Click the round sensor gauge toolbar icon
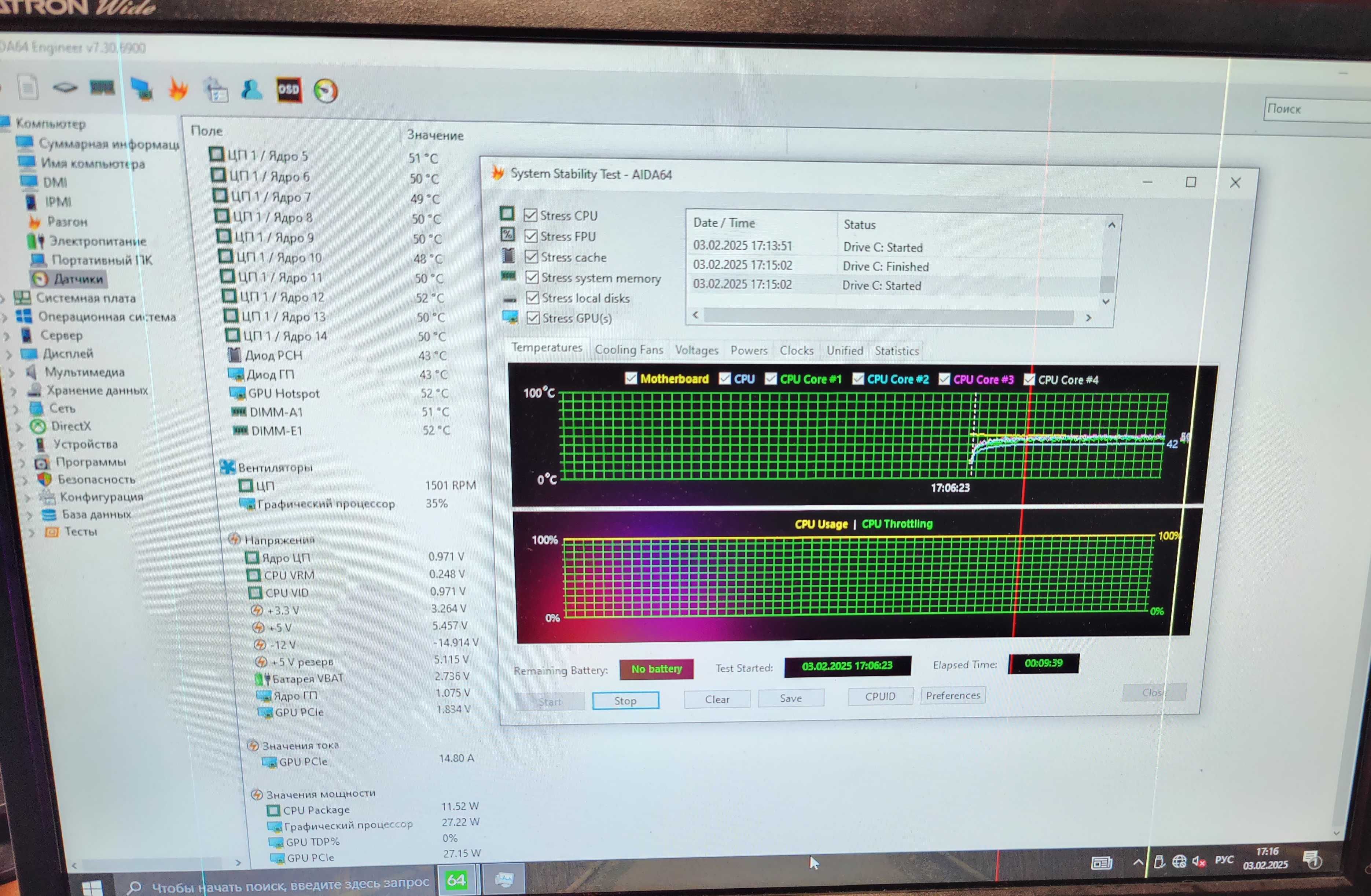Image resolution: width=1371 pixels, height=896 pixels. [326, 91]
